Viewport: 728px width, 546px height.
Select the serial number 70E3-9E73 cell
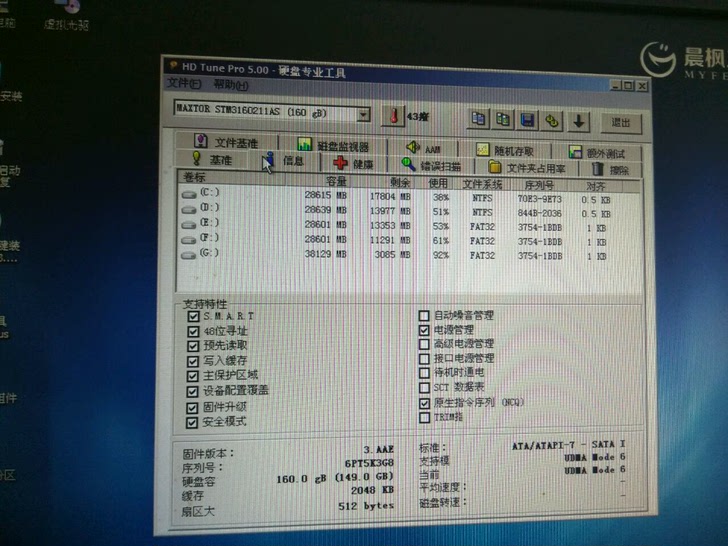click(540, 199)
